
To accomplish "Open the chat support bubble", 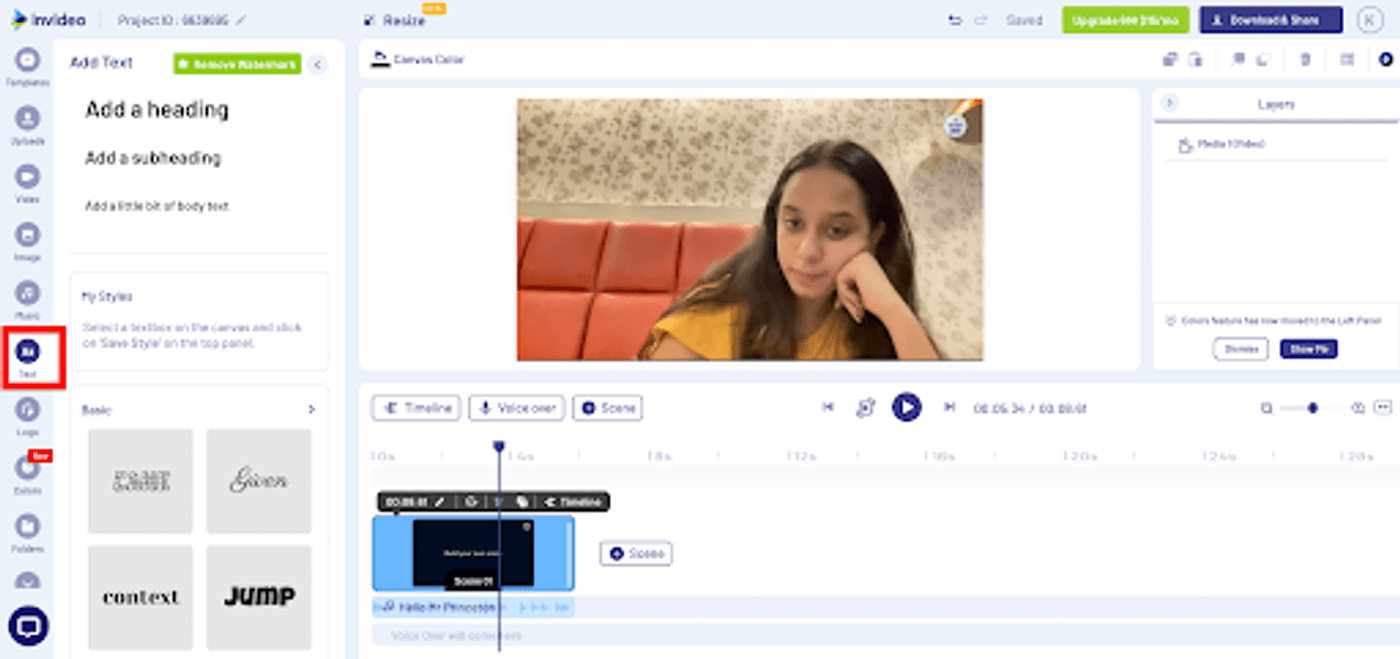I will (x=28, y=626).
